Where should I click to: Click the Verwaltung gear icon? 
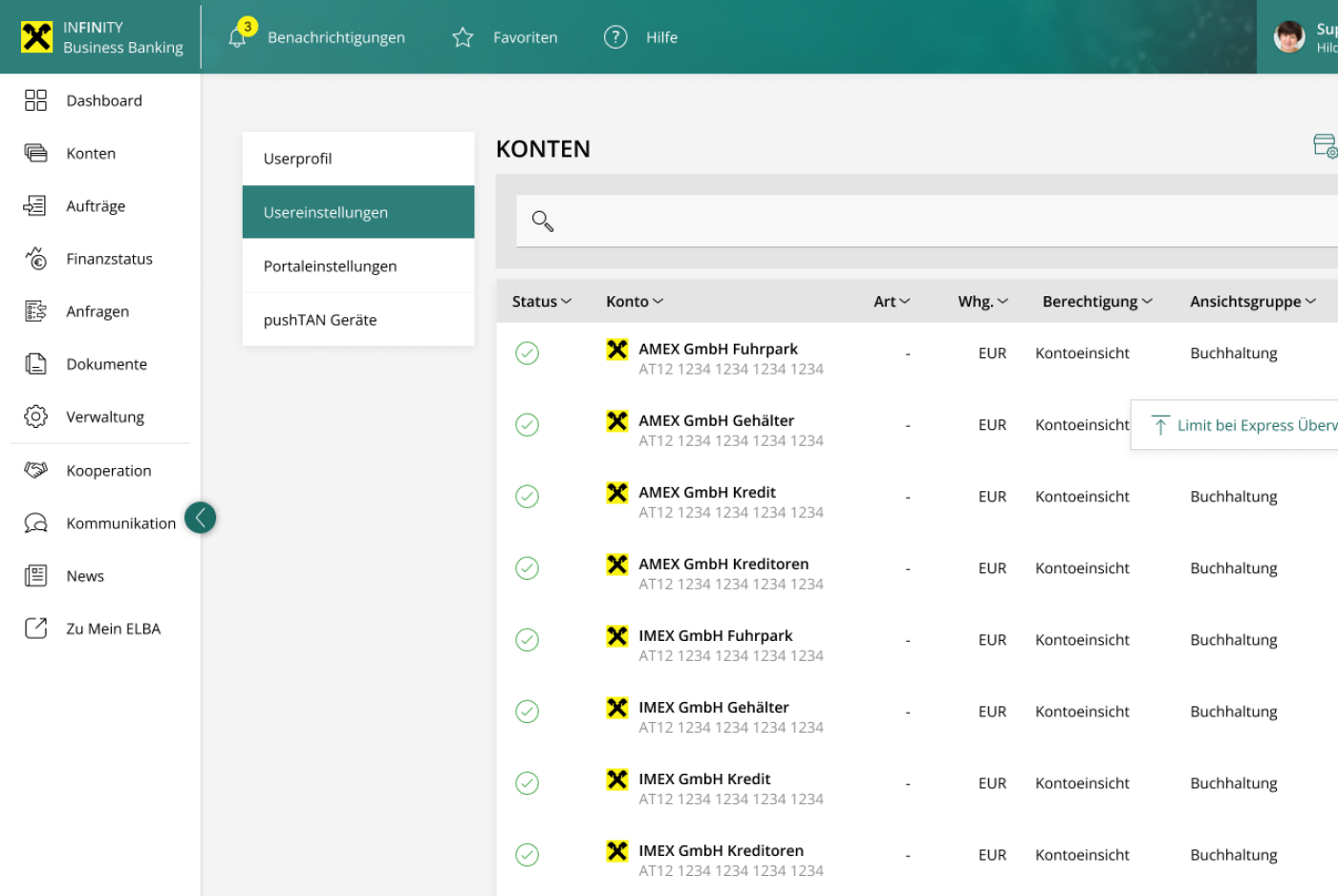click(35, 416)
